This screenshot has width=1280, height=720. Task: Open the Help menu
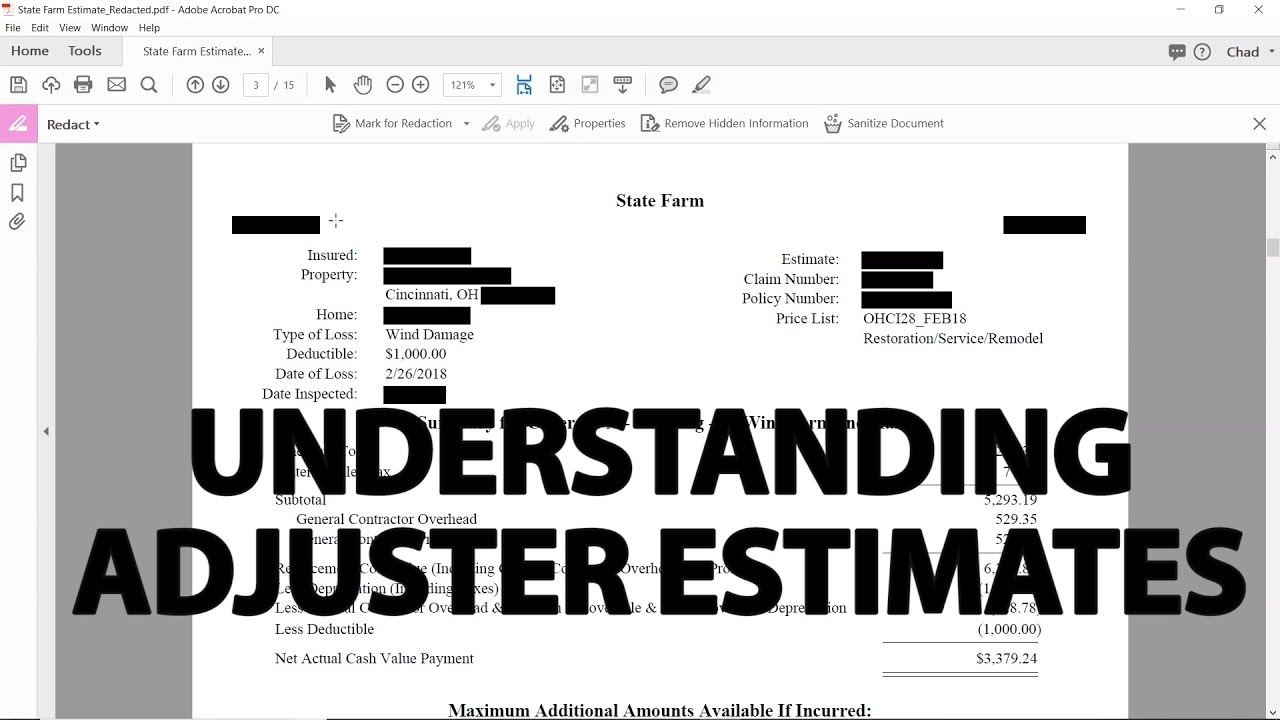pyautogui.click(x=149, y=28)
